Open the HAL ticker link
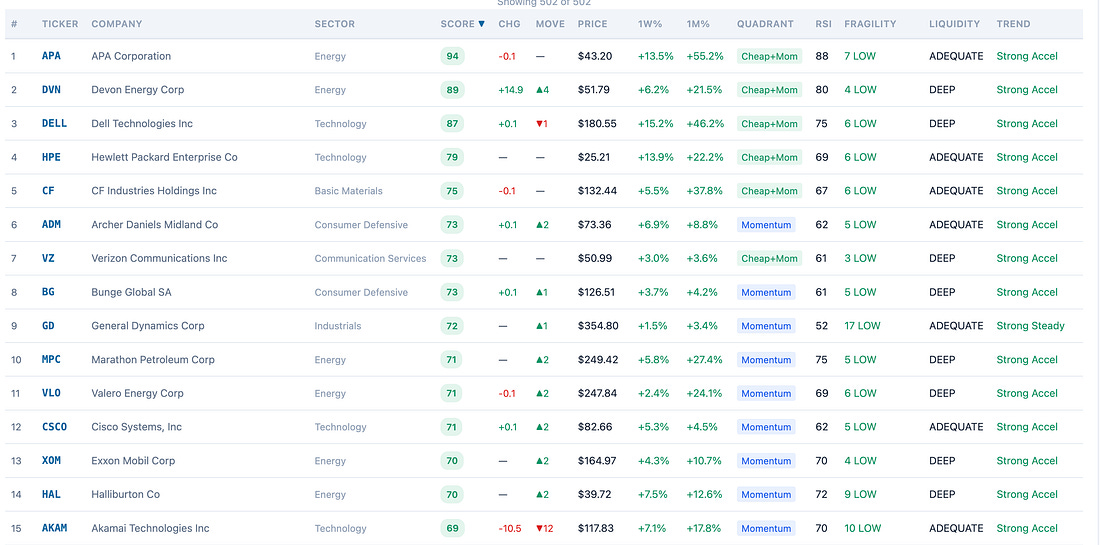The width and height of the screenshot is (1100, 545). coord(51,494)
